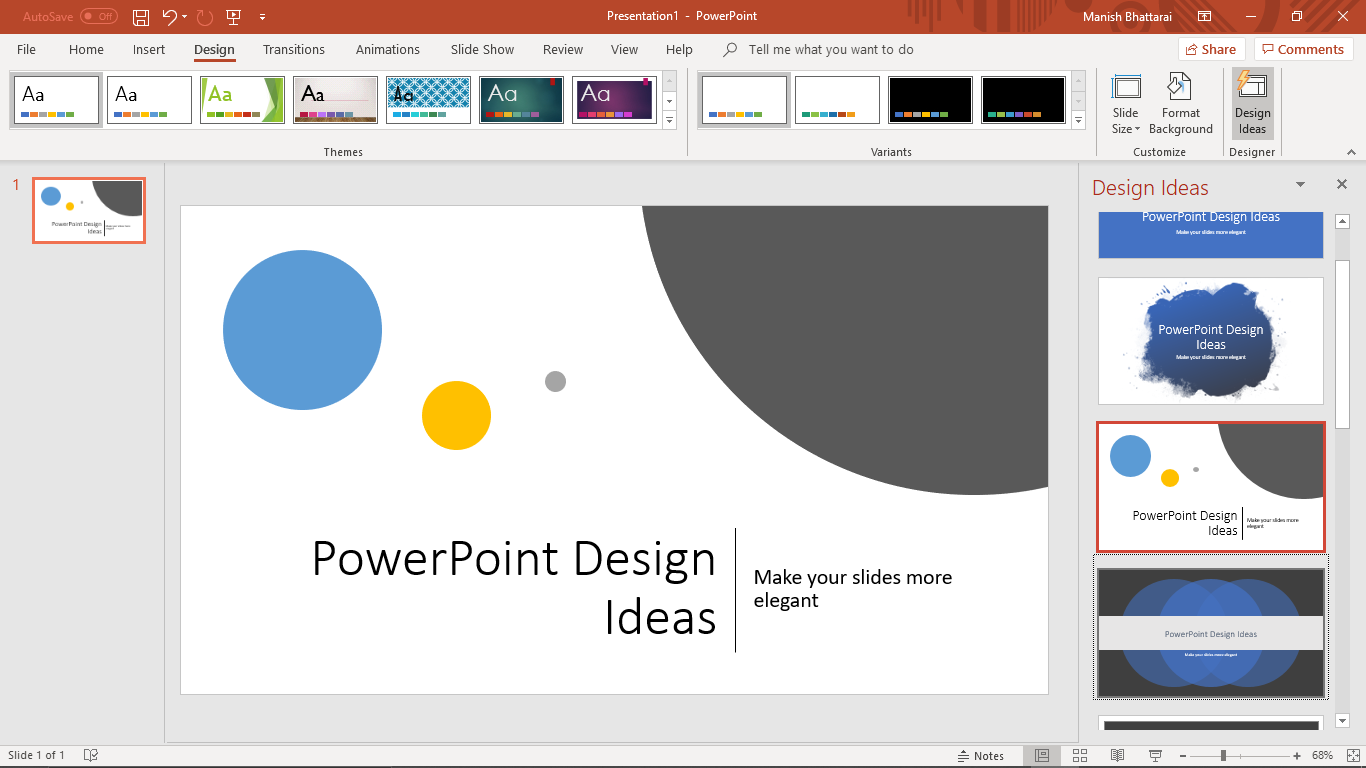Open Reading View from the status bar
Viewport: 1366px width, 768px height.
coord(1117,755)
